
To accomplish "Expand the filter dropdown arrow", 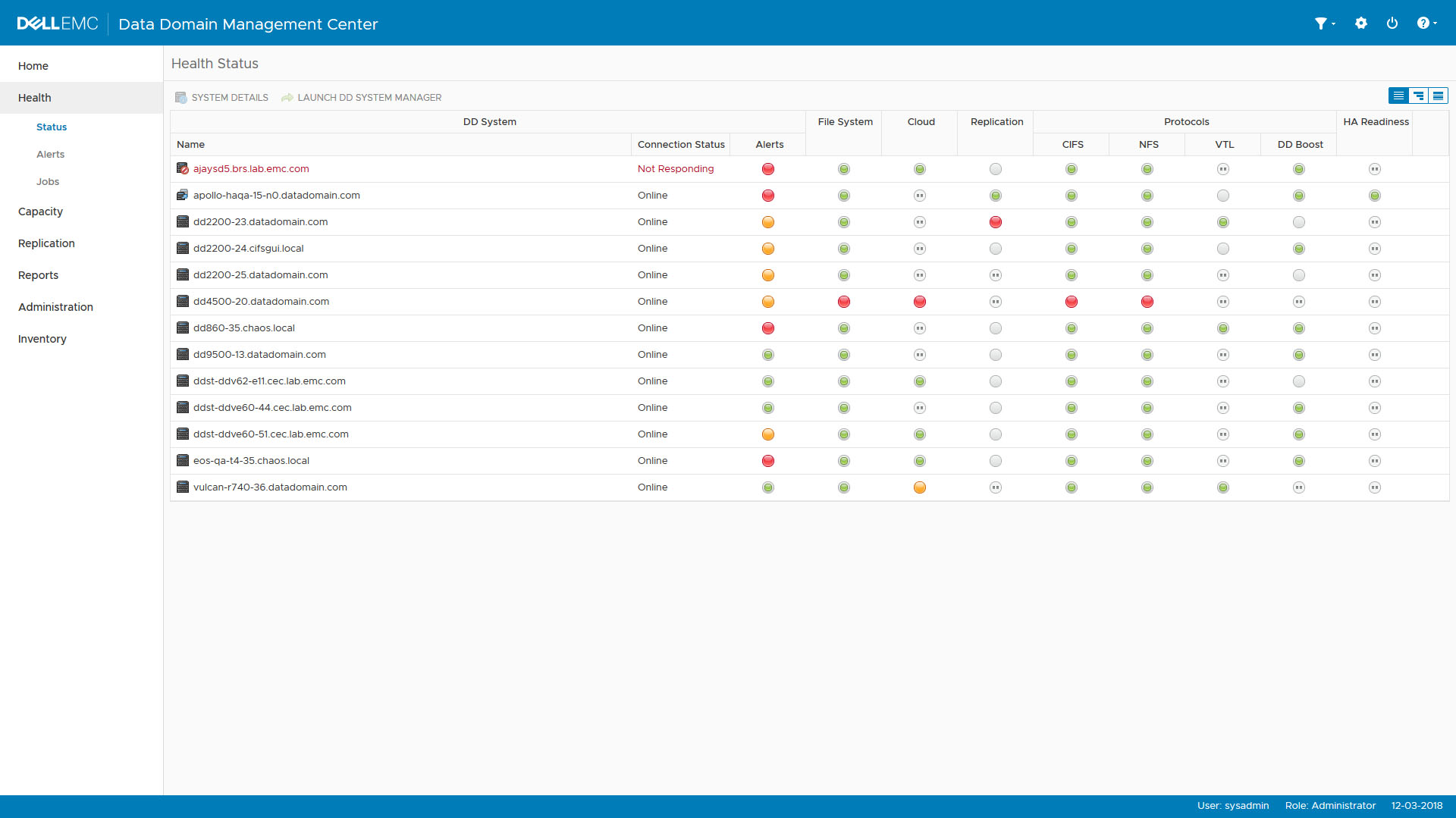I will click(1333, 24).
